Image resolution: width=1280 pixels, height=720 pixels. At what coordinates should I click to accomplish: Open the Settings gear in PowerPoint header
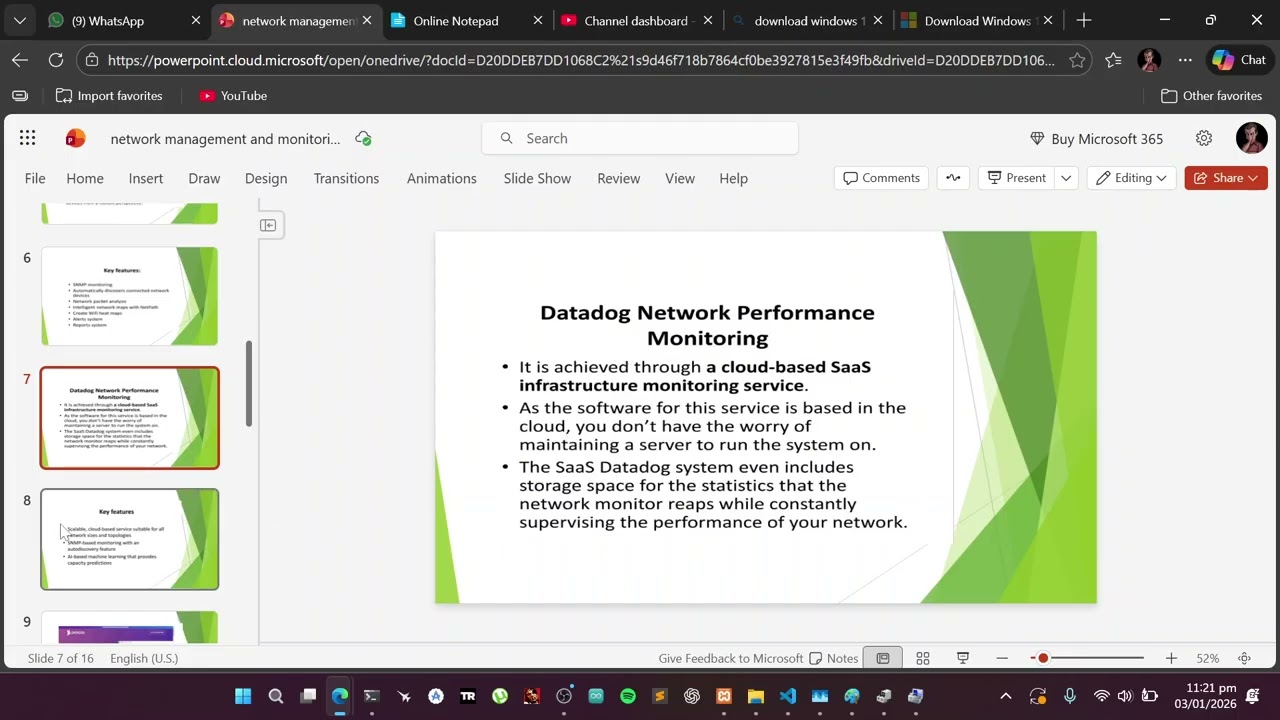point(1204,139)
